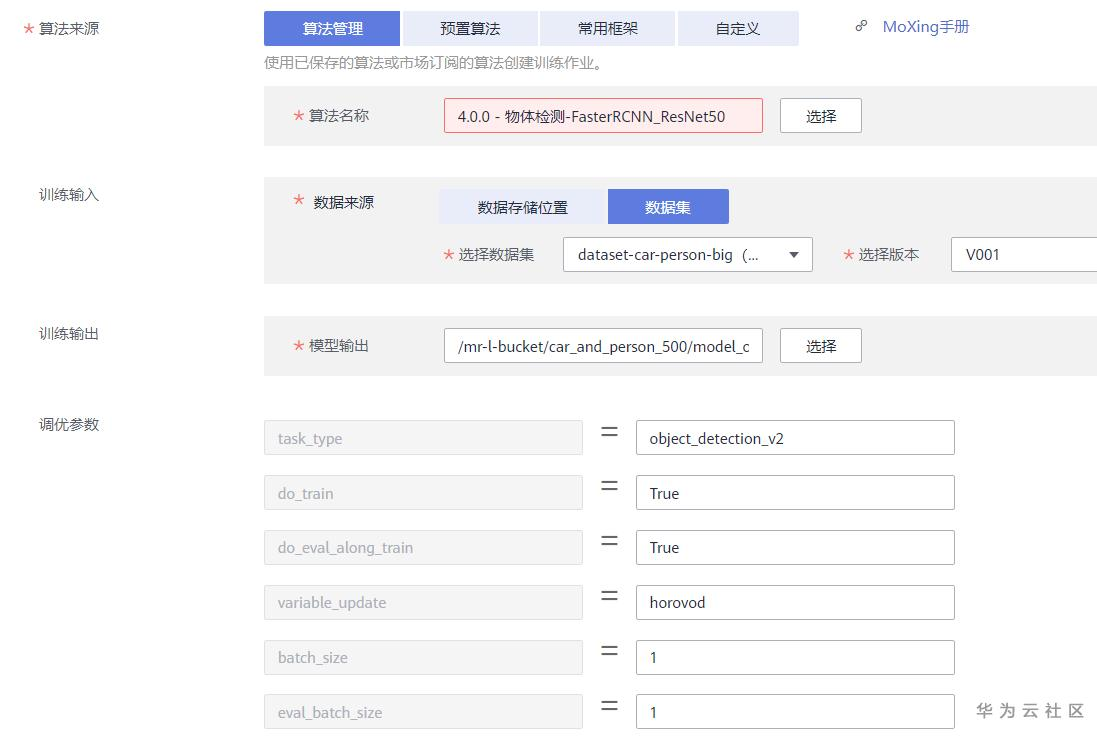Edit the do_train value field
The height and width of the screenshot is (736, 1097).
tap(795, 493)
